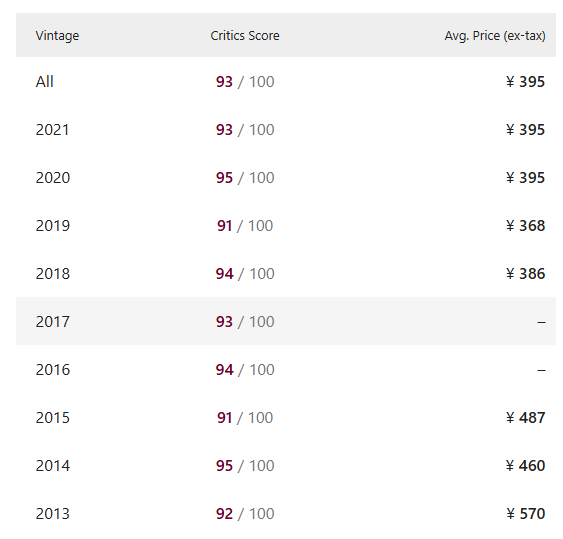Choose vintage 2019 in the table

tap(286, 226)
